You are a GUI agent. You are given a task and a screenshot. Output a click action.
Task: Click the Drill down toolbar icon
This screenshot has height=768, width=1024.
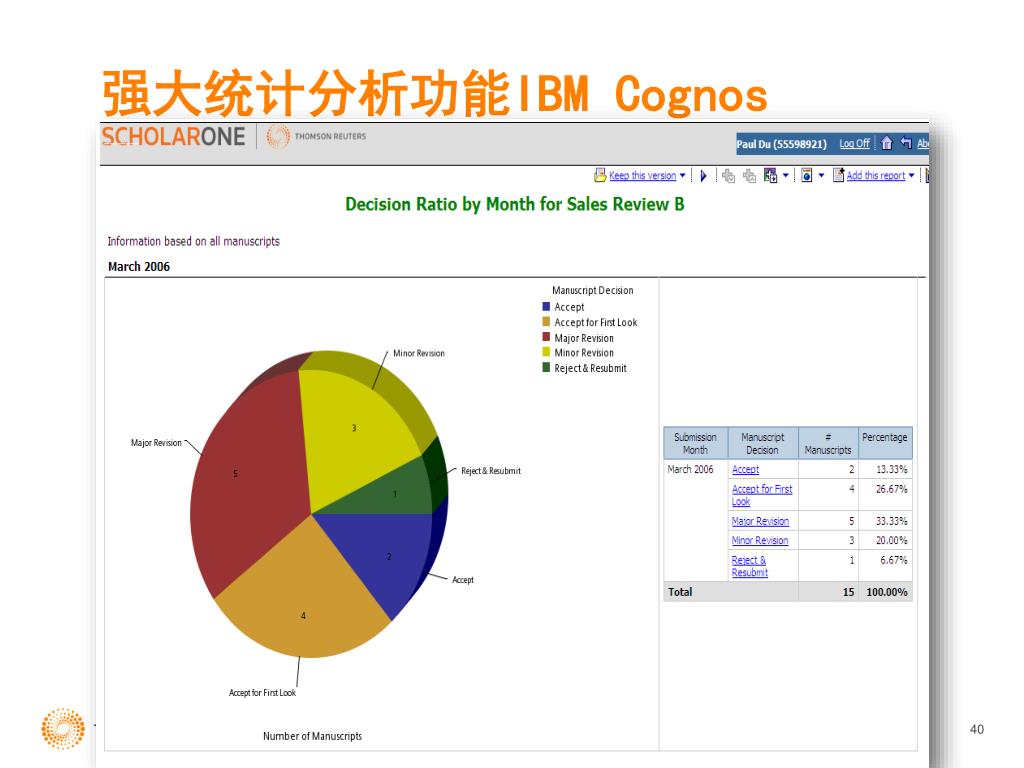(x=728, y=176)
